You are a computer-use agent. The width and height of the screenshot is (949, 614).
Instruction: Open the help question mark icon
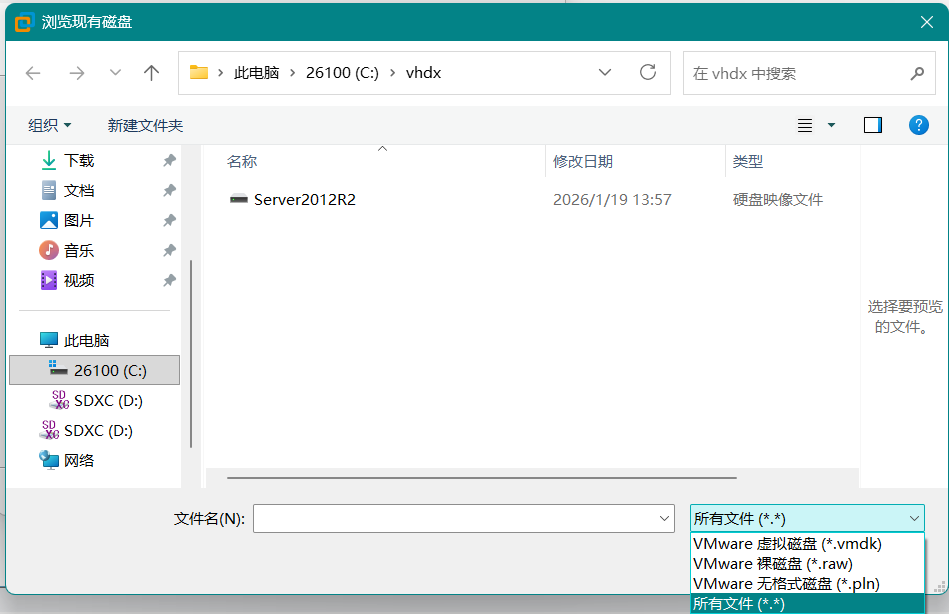coord(918,125)
